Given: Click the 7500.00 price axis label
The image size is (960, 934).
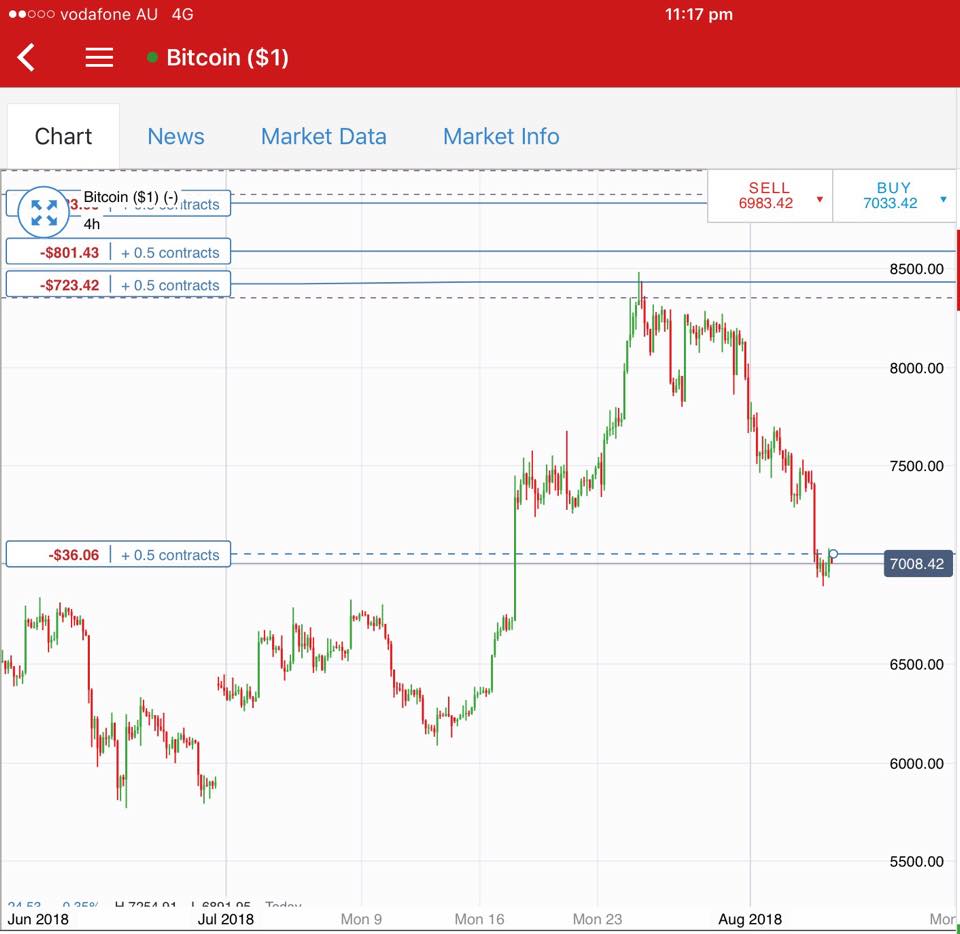Looking at the screenshot, I should 916,466.
